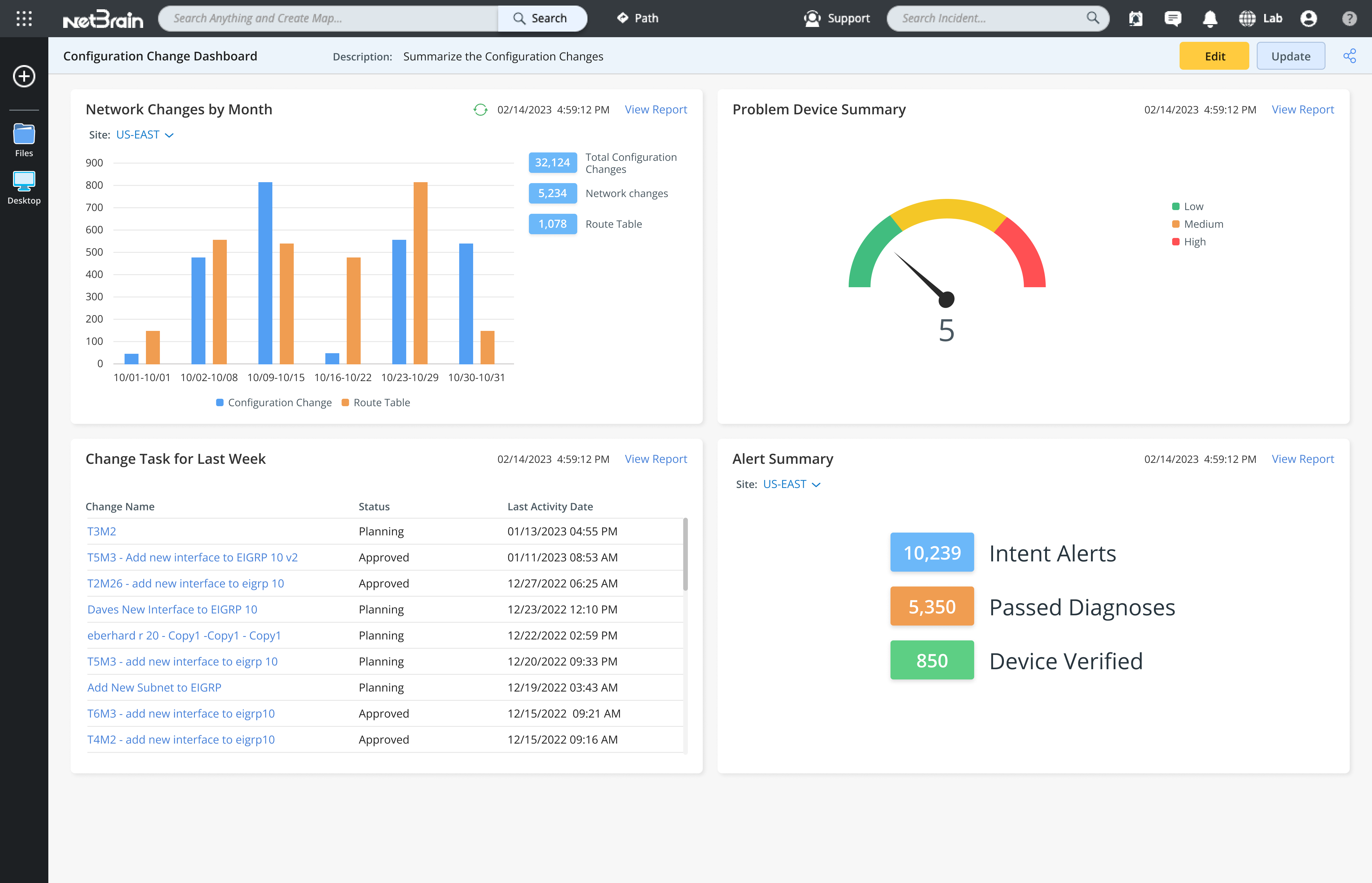This screenshot has height=883, width=1372.
Task: Click the help question mark icon
Action: [x=1349, y=19]
